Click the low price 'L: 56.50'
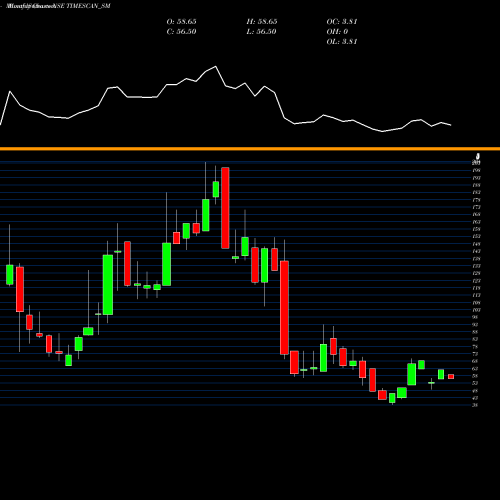The image size is (500, 500). pos(262,32)
